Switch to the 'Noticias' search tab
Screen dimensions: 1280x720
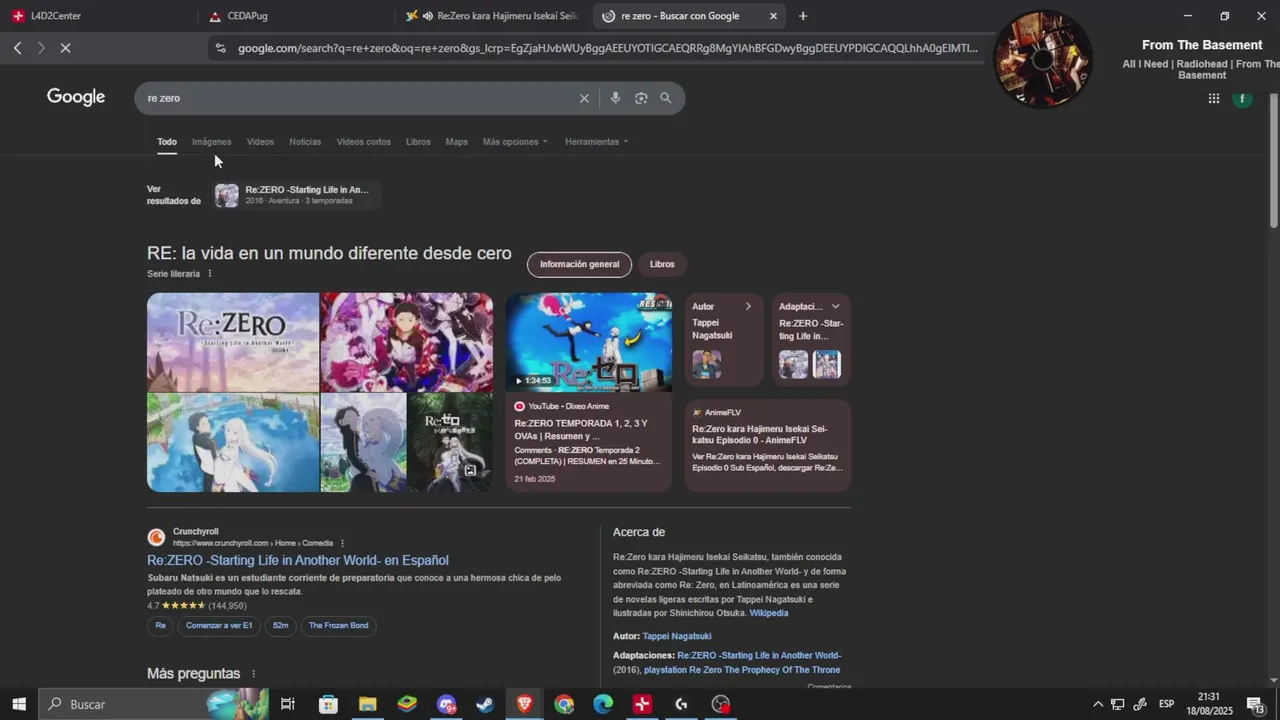pos(305,142)
